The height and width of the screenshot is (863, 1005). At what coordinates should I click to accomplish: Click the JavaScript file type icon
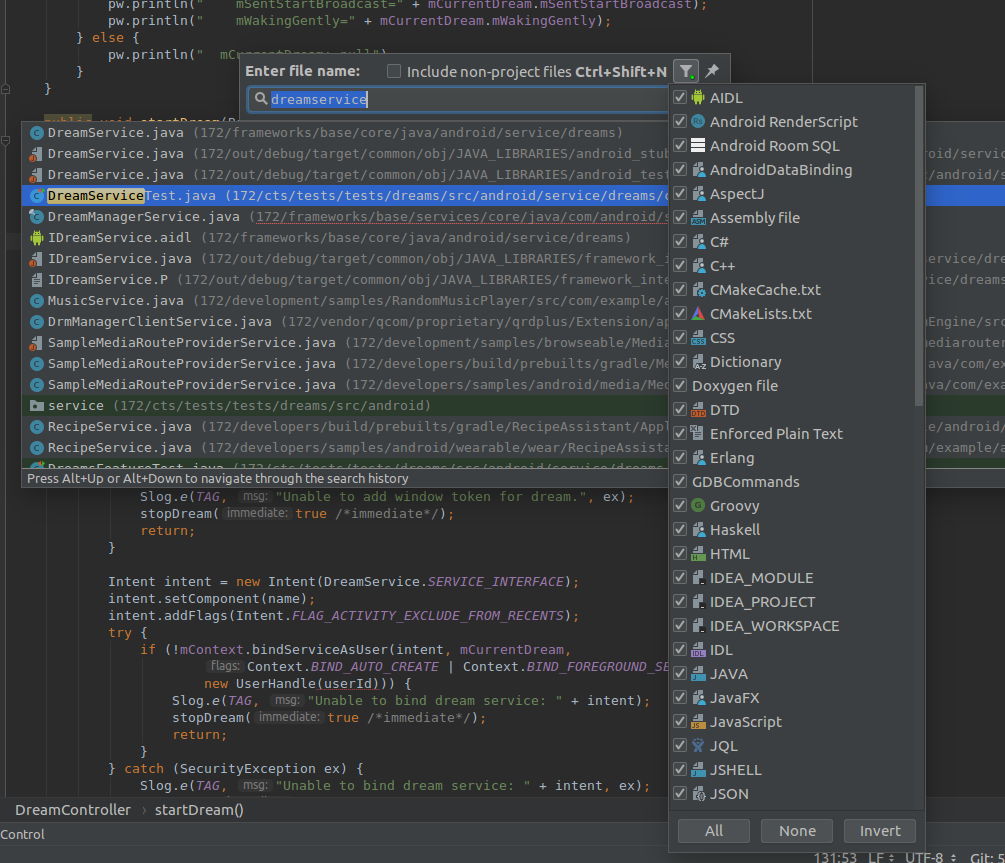698,721
